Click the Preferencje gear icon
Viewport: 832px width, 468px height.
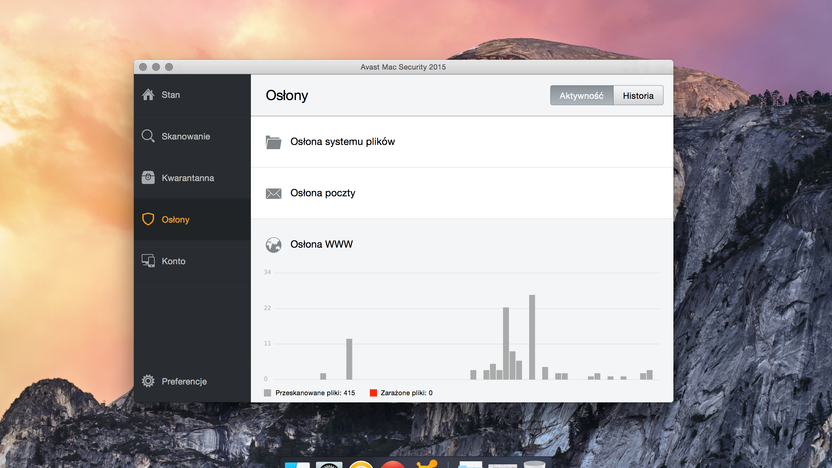coord(148,381)
